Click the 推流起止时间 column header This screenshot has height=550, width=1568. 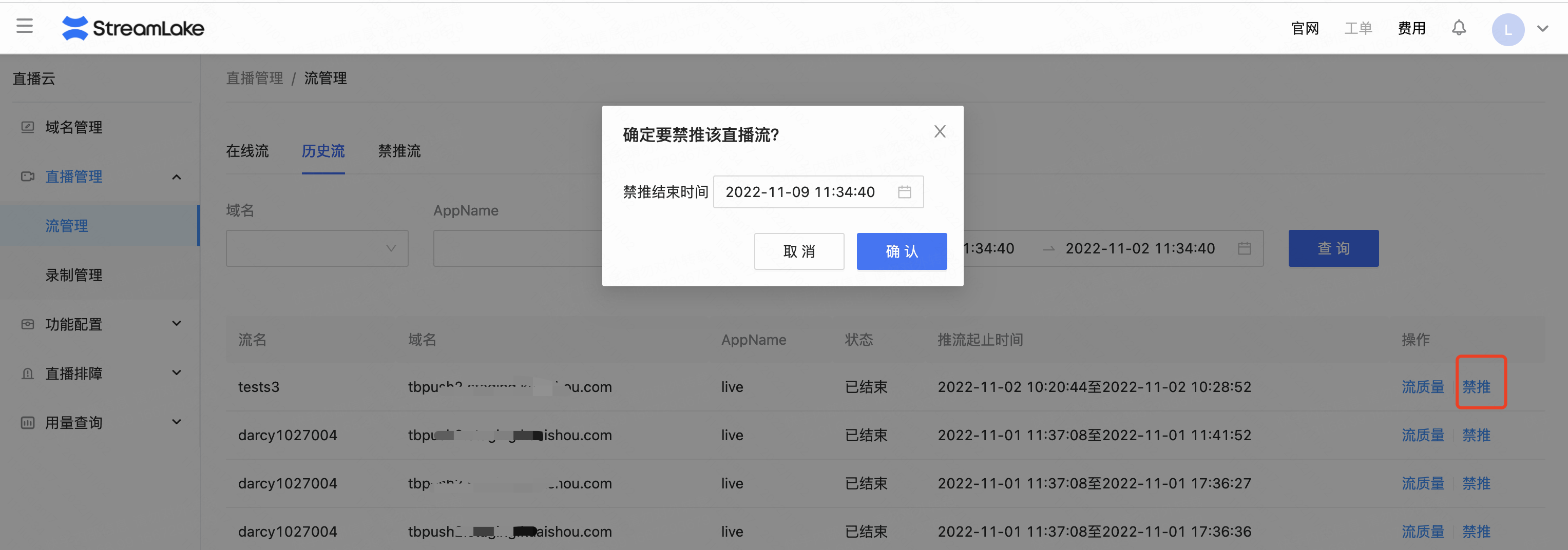980,340
